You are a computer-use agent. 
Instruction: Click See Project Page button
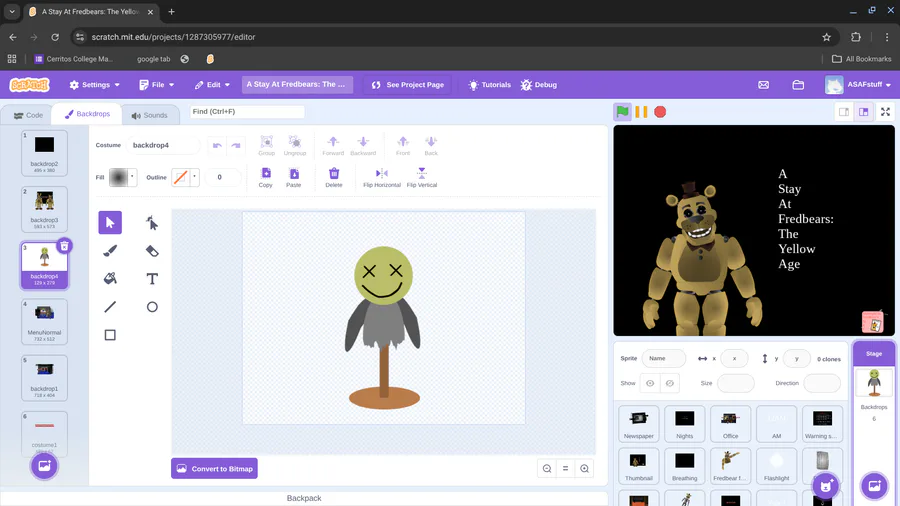408,85
